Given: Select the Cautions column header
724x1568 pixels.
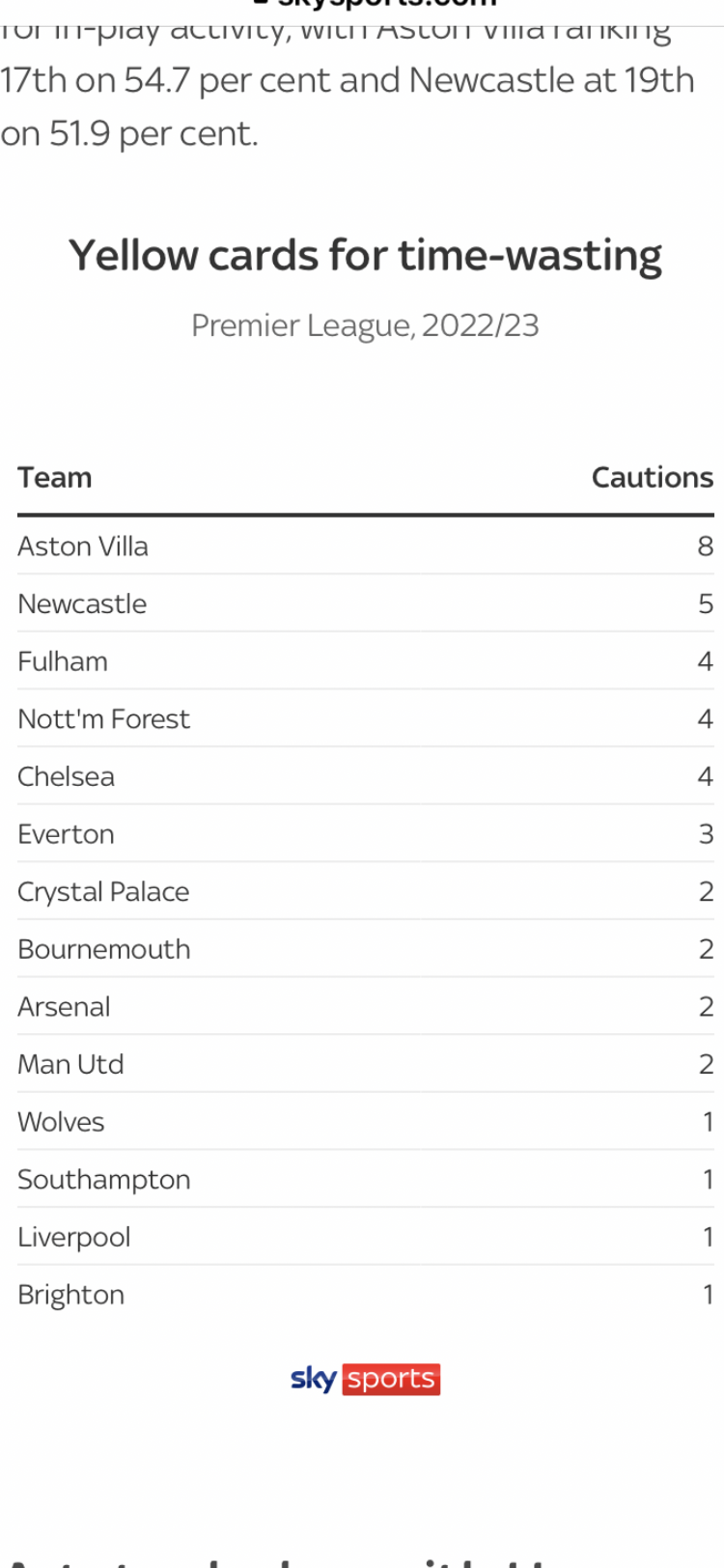Looking at the screenshot, I should [x=653, y=477].
